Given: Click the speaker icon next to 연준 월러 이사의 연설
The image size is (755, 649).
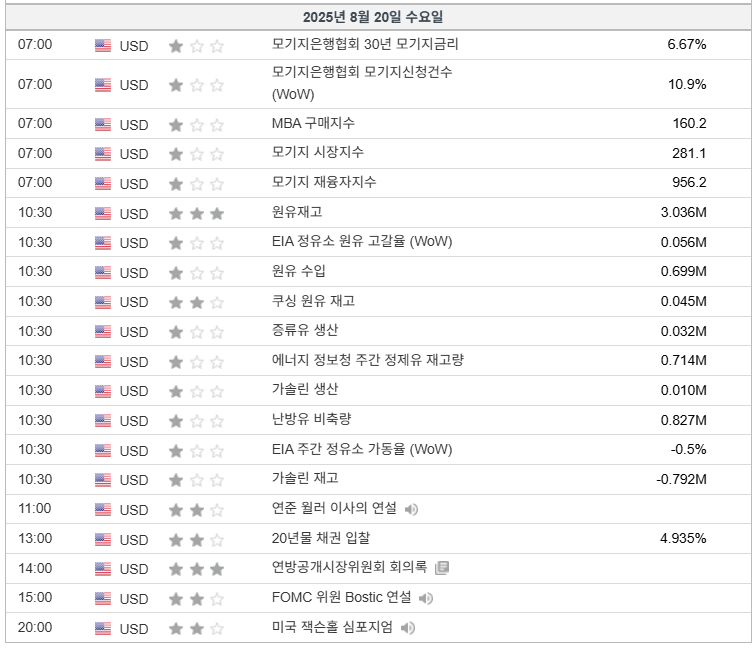Looking at the screenshot, I should pos(411,509).
